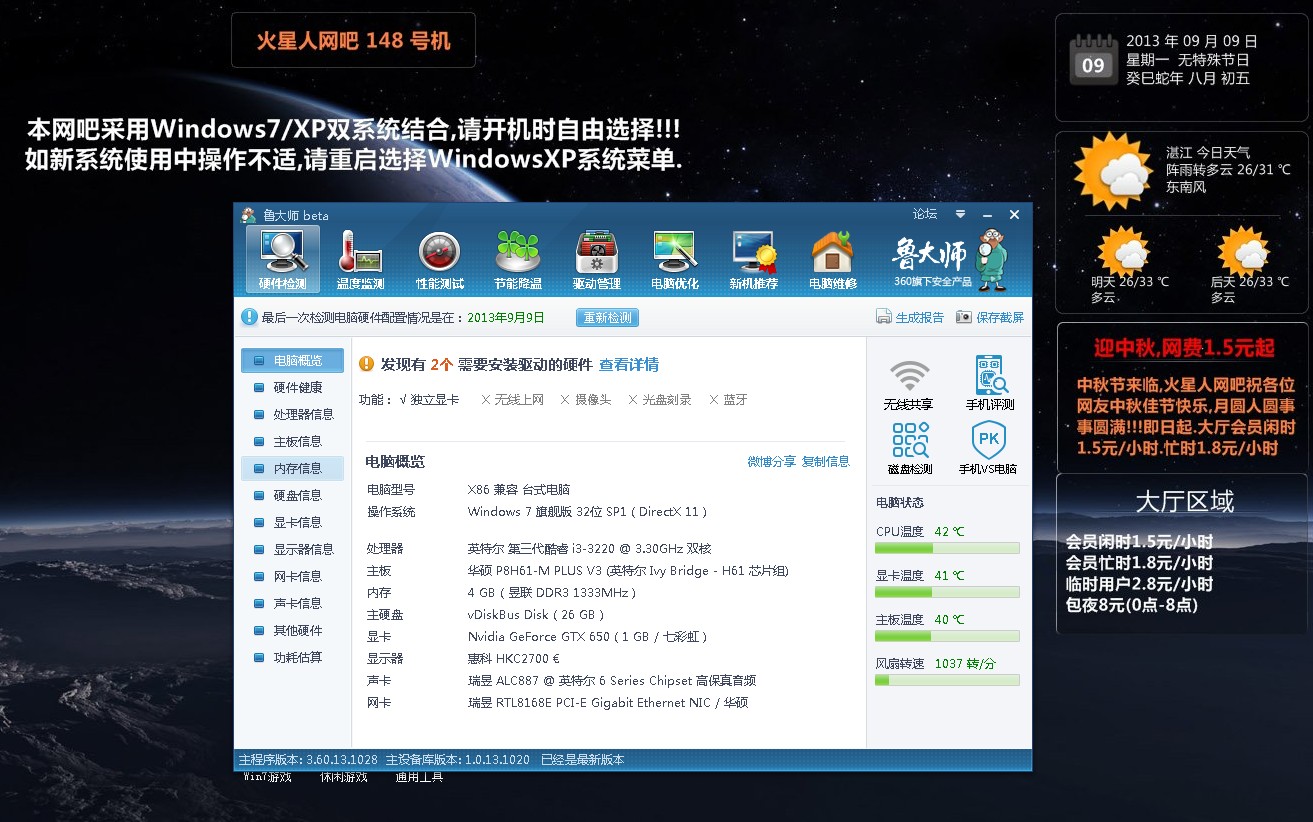Click the memory value 4 GB 昱联 DDR3

[551, 593]
